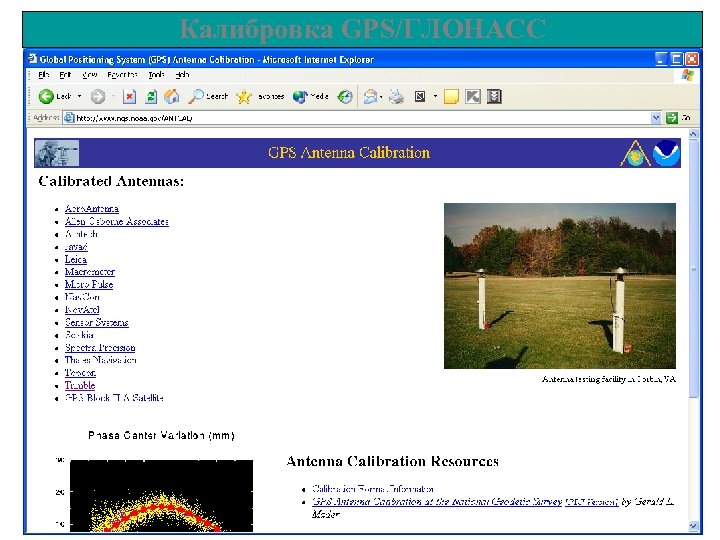Viewport: 720px width, 540px height.
Task: Click the Forward arrow button
Action: pyautogui.click(x=98, y=96)
